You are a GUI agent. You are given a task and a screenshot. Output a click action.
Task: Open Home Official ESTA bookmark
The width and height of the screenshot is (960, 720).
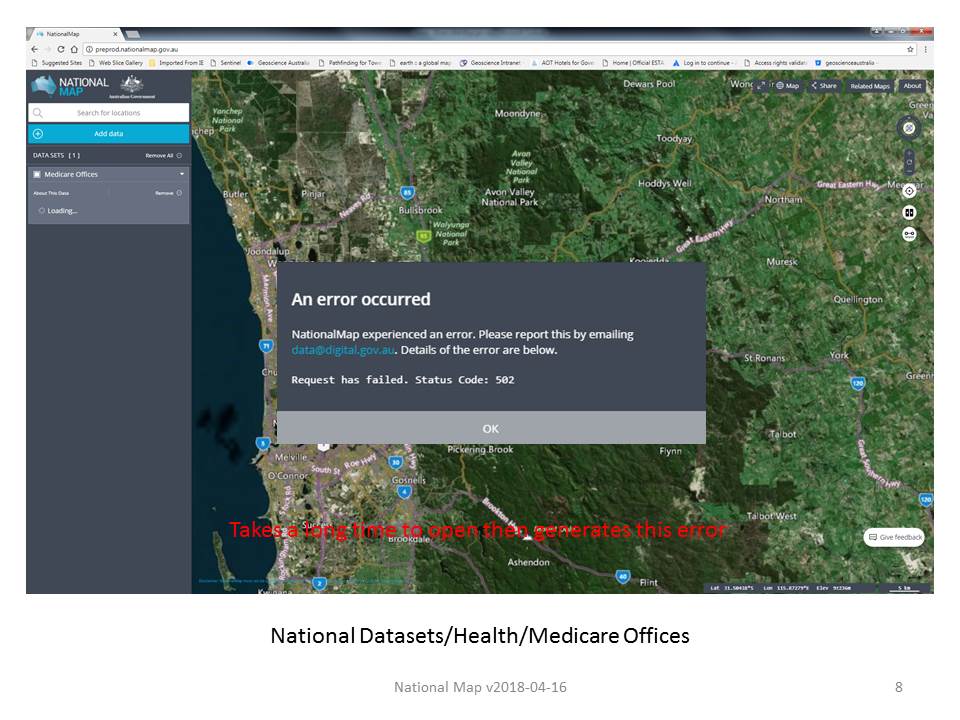coord(633,62)
